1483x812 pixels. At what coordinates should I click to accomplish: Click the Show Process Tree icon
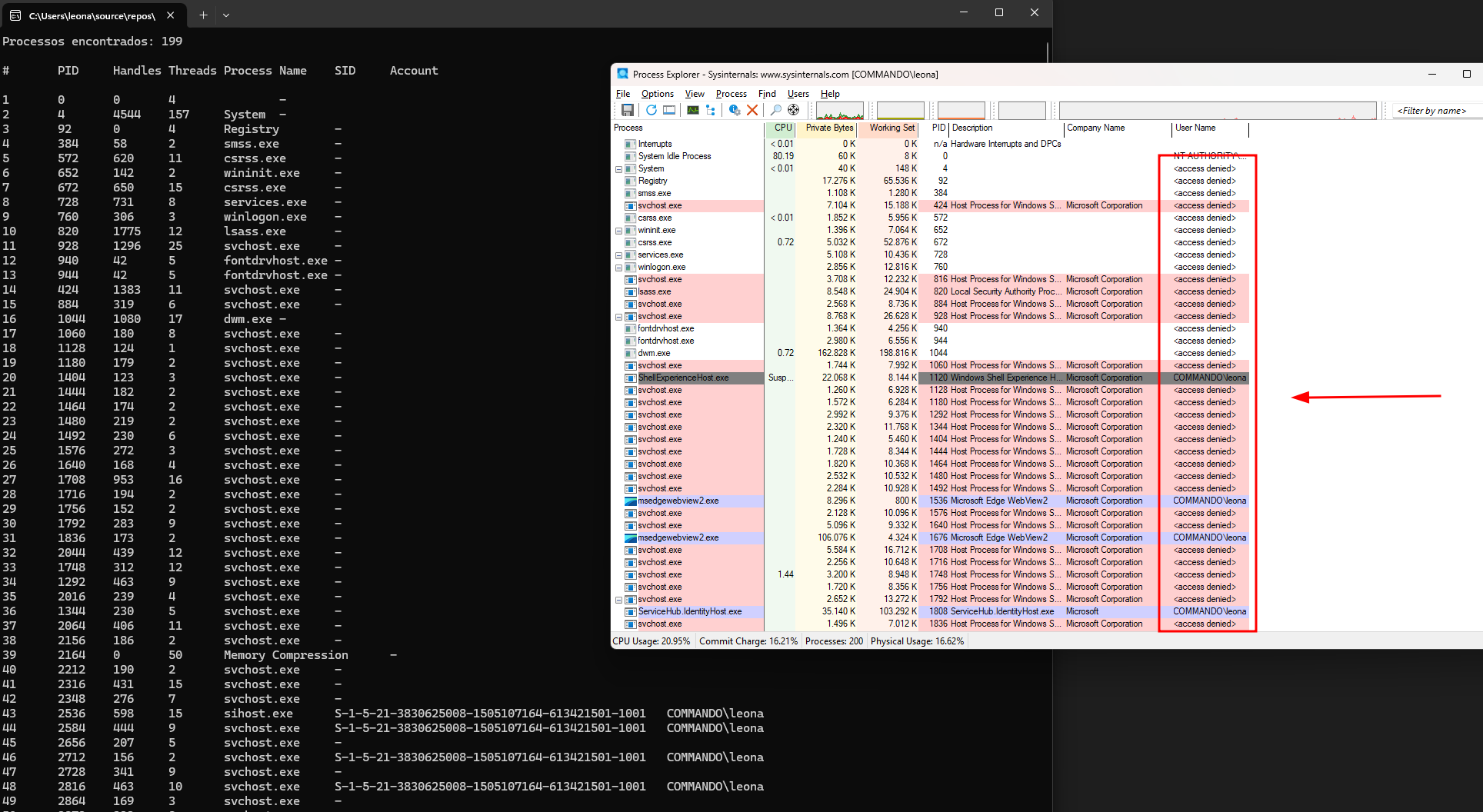[x=711, y=111]
